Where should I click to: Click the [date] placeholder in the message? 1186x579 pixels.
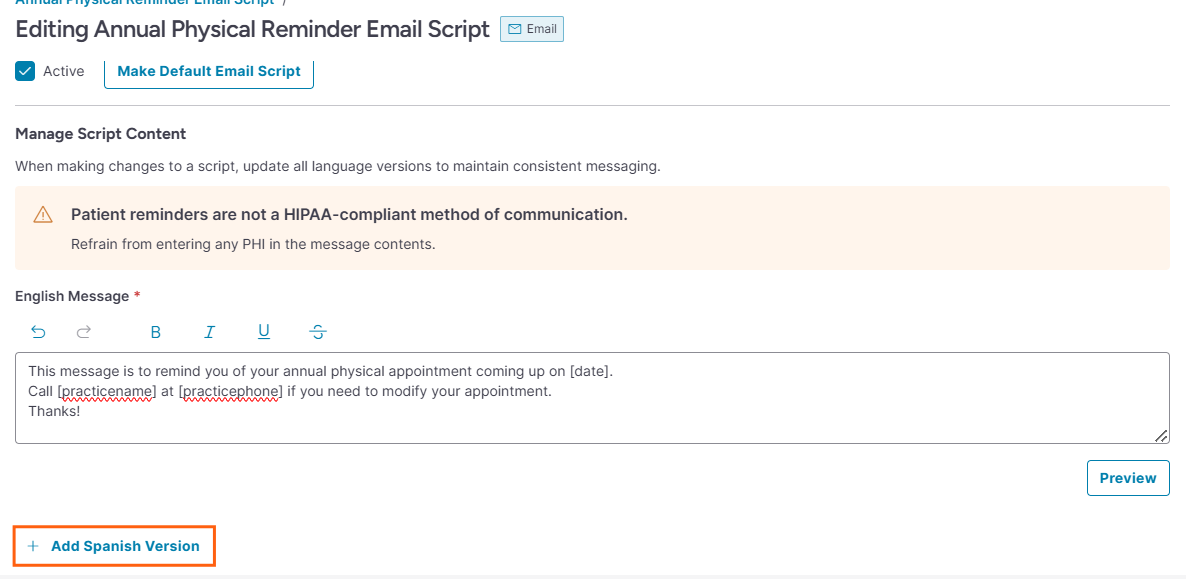[589, 371]
